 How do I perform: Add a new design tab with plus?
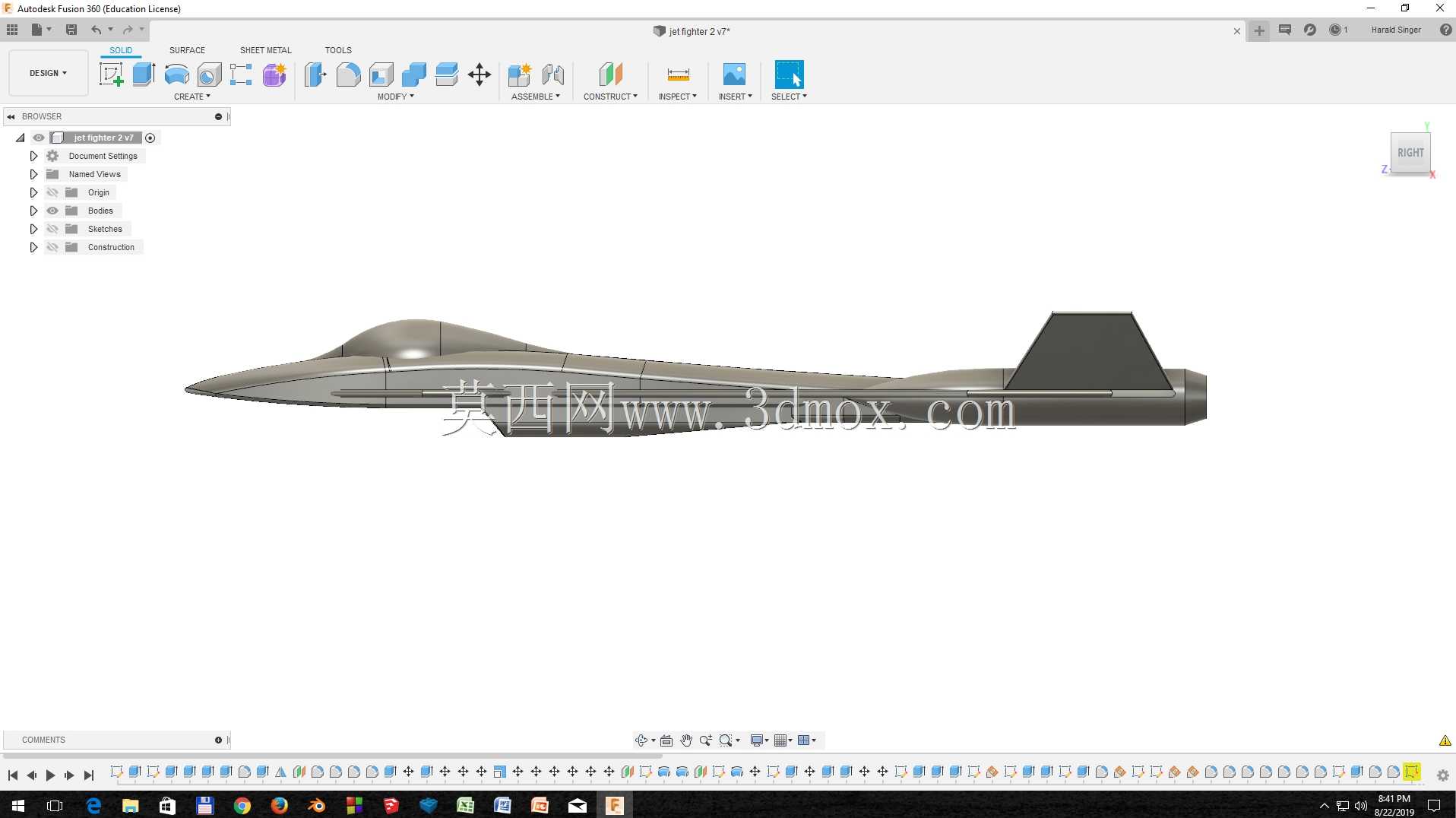click(1259, 31)
